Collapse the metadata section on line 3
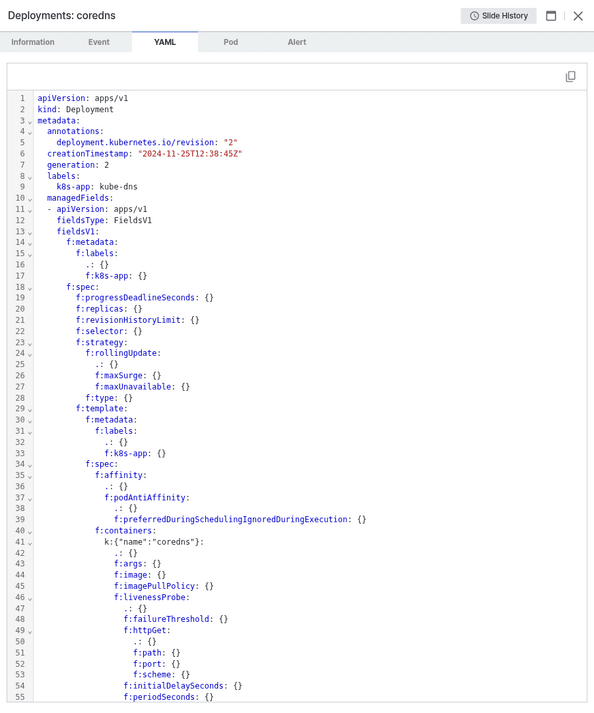This screenshot has width=594, height=713. coord(30,121)
